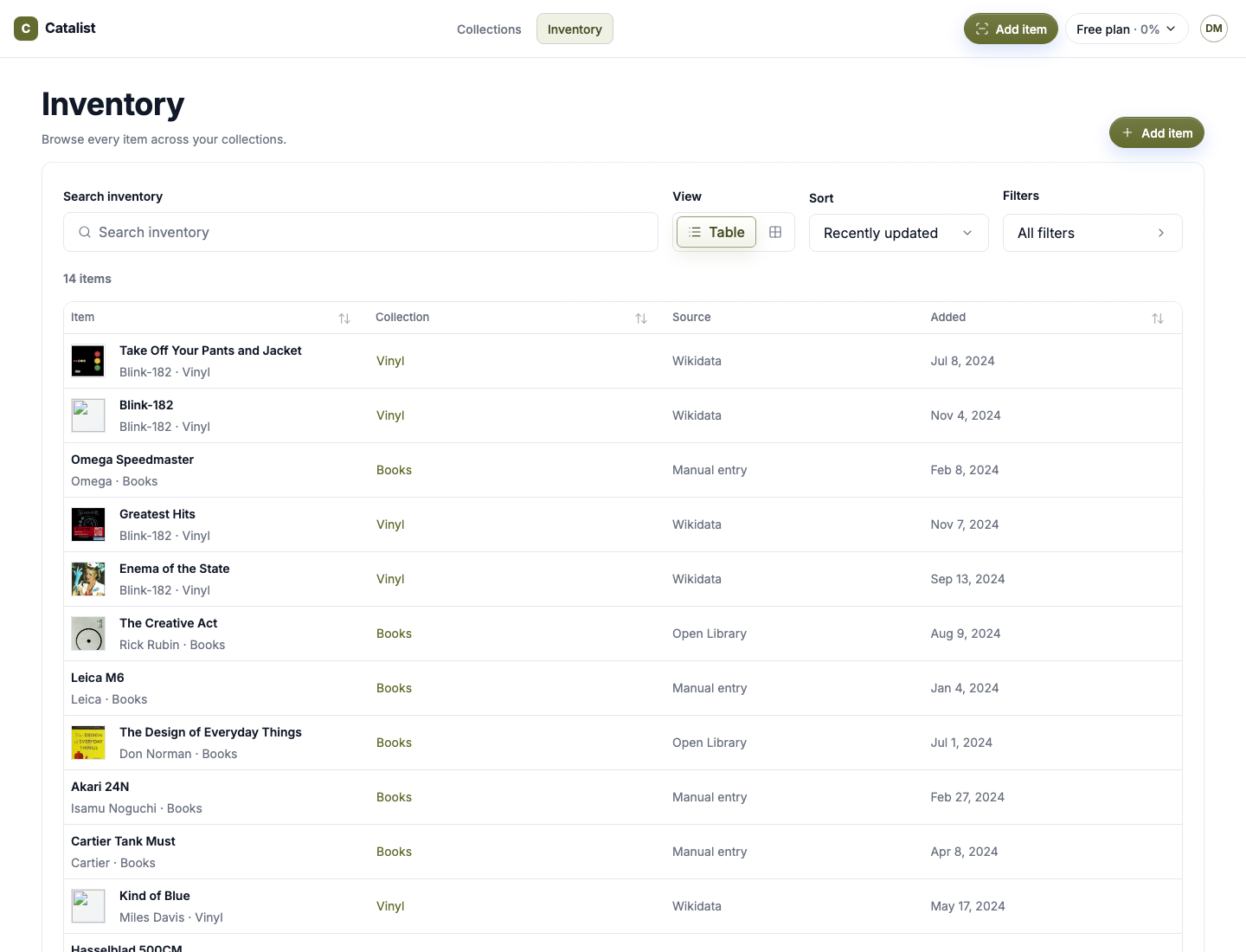Viewport: 1246px width, 952px height.
Task: Click Open Library source for The Creative Act
Action: pyautogui.click(x=710, y=634)
